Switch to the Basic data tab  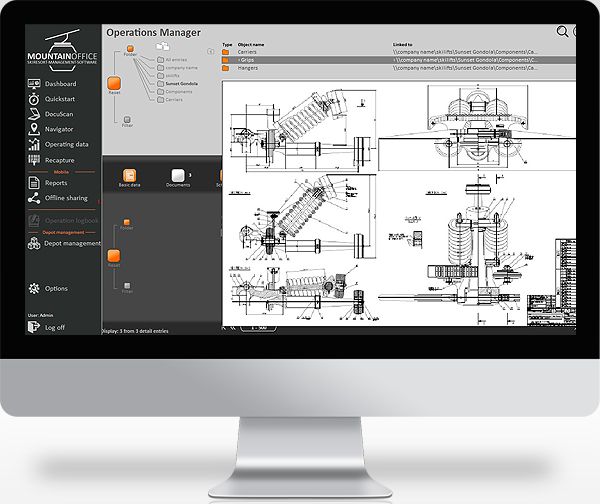[x=130, y=178]
